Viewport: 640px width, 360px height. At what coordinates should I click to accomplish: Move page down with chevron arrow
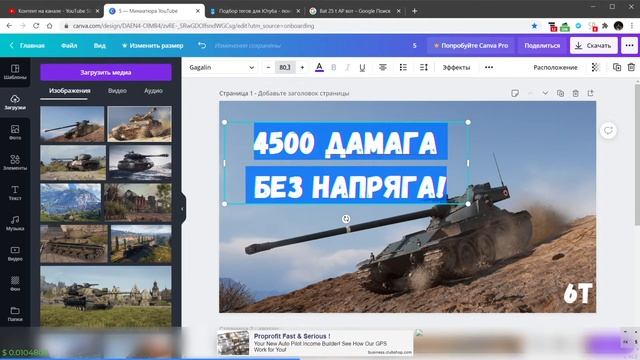(545, 93)
